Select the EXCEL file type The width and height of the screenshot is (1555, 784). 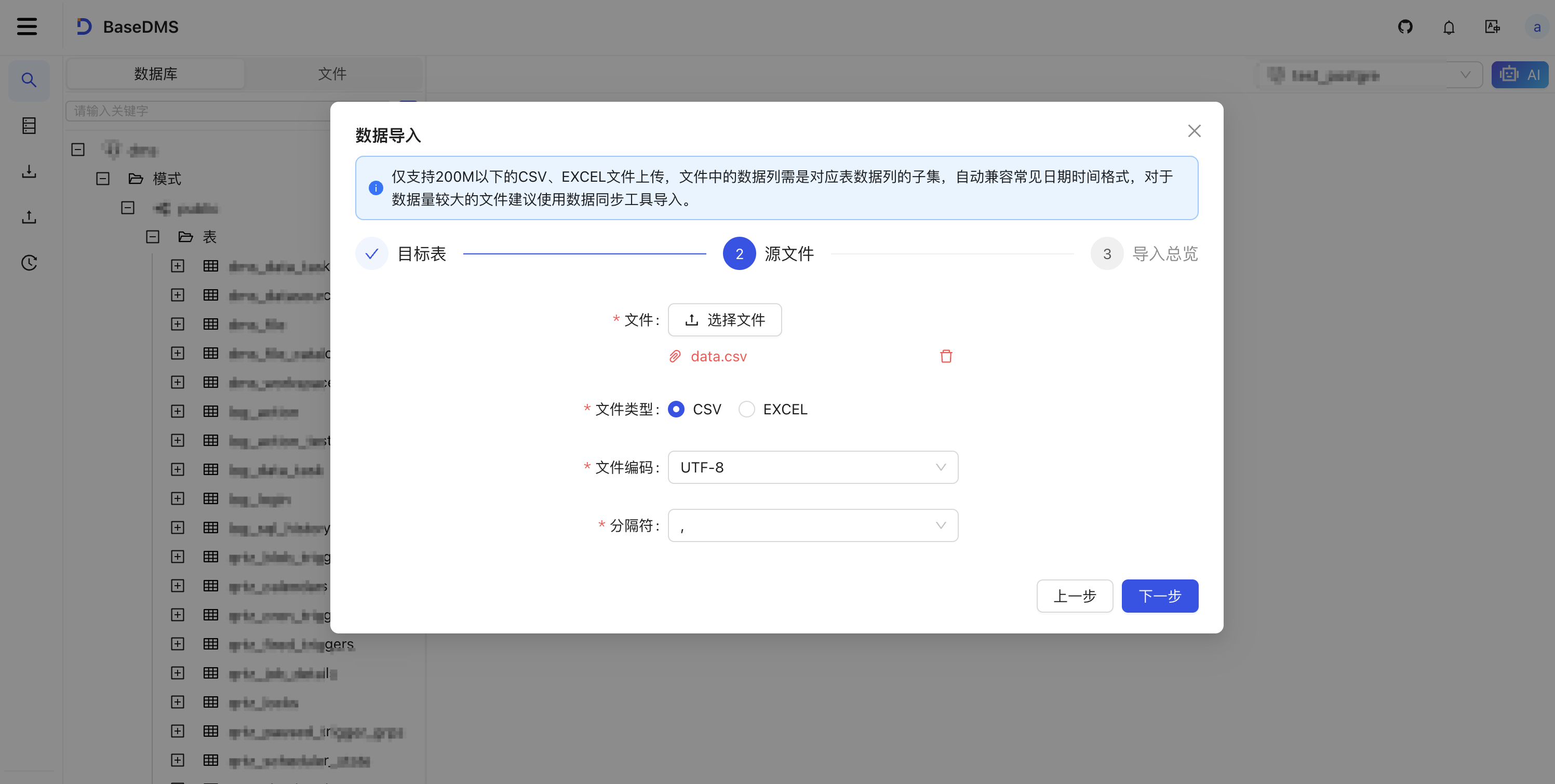click(746, 409)
